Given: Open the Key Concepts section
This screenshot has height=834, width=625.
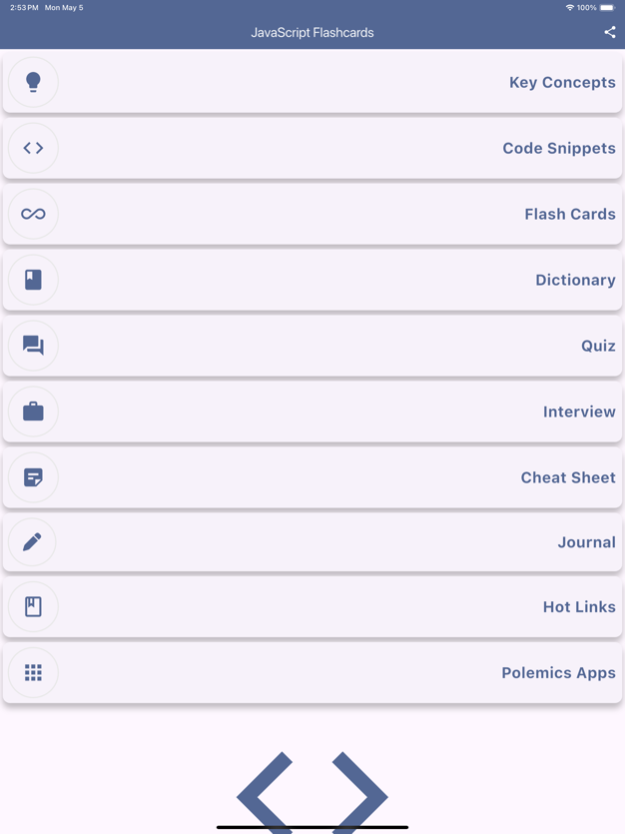Looking at the screenshot, I should 312,82.
